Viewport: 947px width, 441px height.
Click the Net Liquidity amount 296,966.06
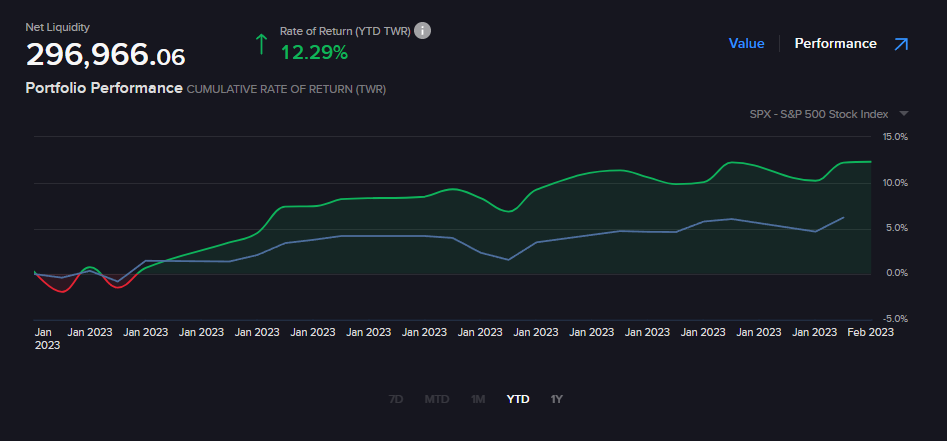105,54
